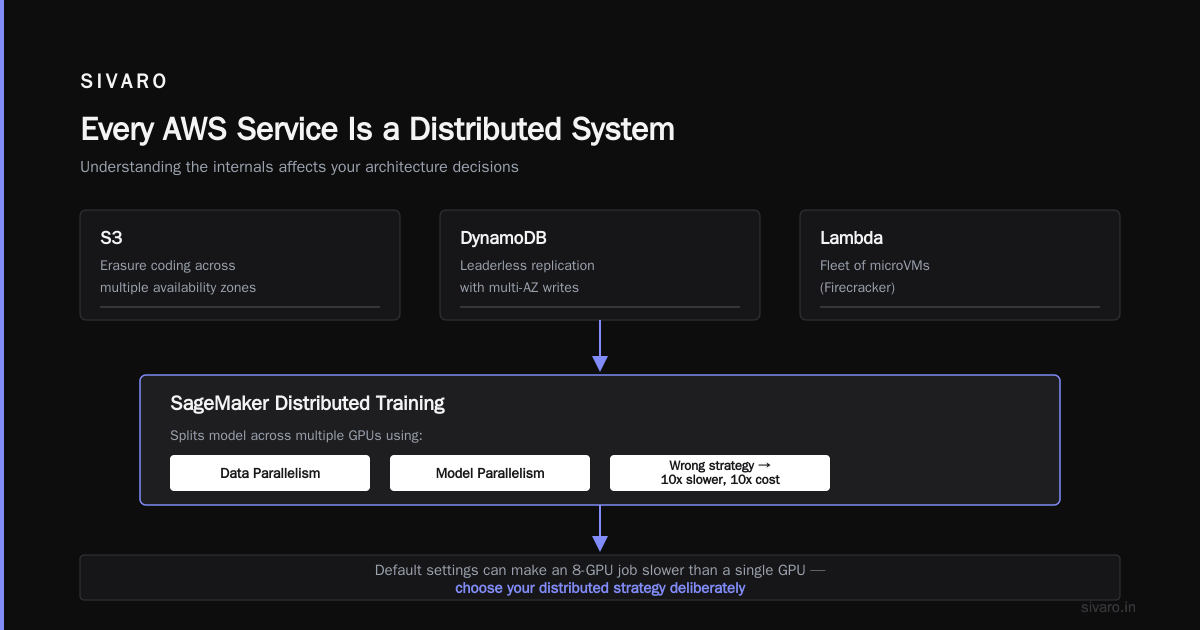Screen dimensions: 1200x630
Task: Click the 'multiple availability zones' line
Action: (178, 287)
